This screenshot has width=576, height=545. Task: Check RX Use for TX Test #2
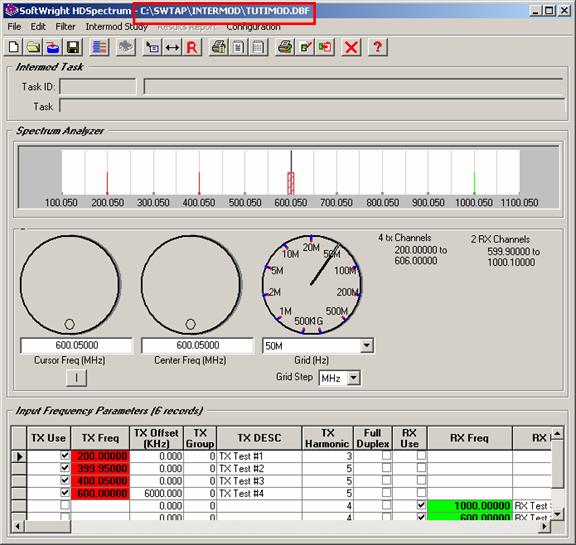tap(421, 468)
